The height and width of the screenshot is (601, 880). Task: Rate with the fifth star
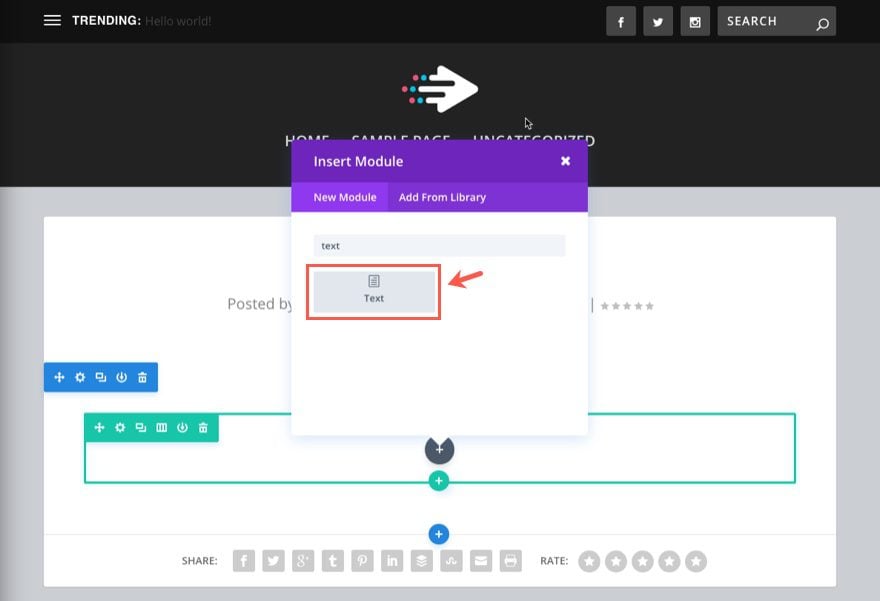pyautogui.click(x=696, y=561)
